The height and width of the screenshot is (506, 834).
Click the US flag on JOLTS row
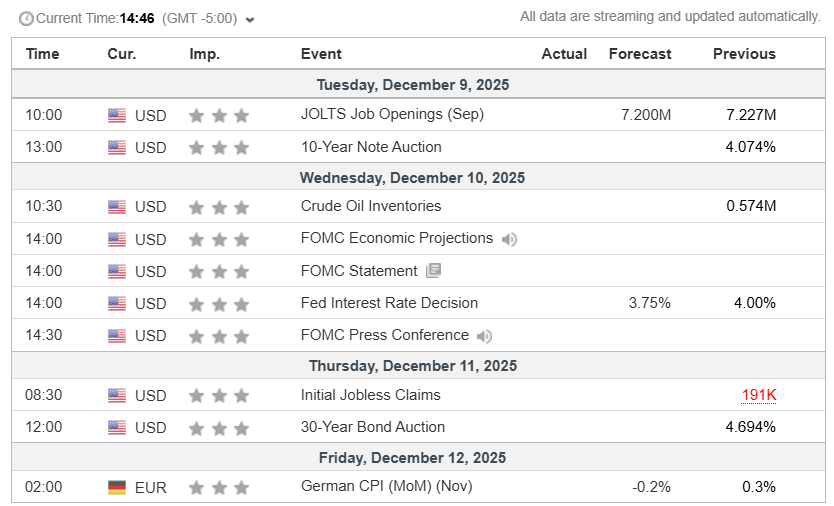coord(117,116)
